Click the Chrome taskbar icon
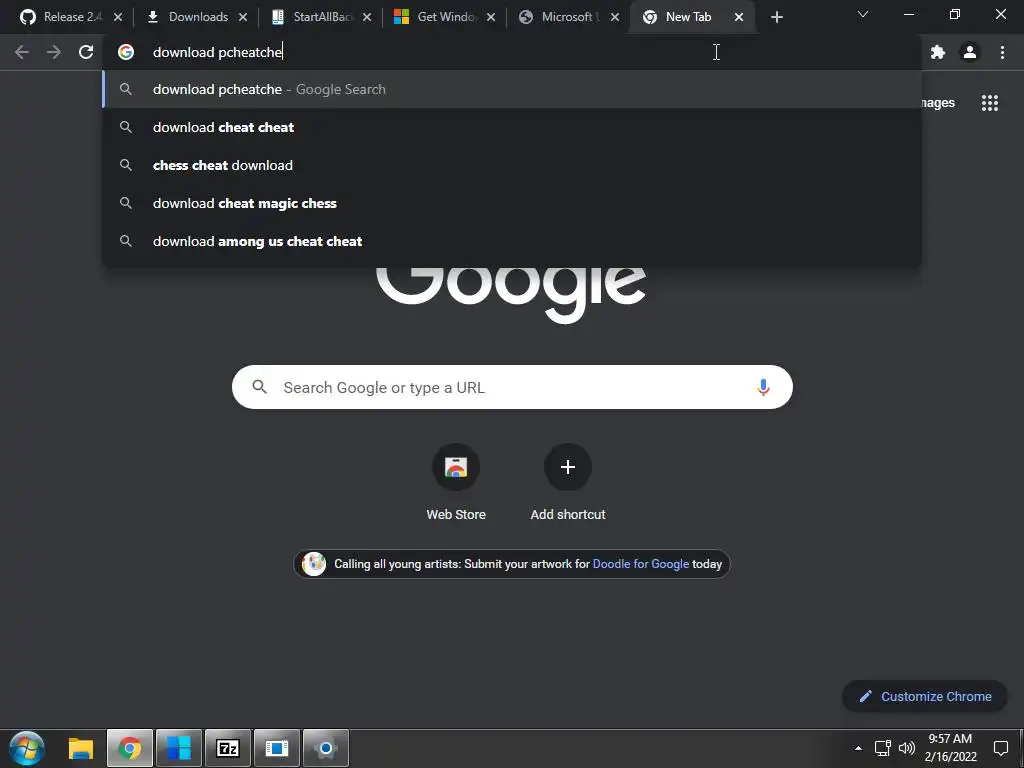1024x768 pixels. pos(130,748)
